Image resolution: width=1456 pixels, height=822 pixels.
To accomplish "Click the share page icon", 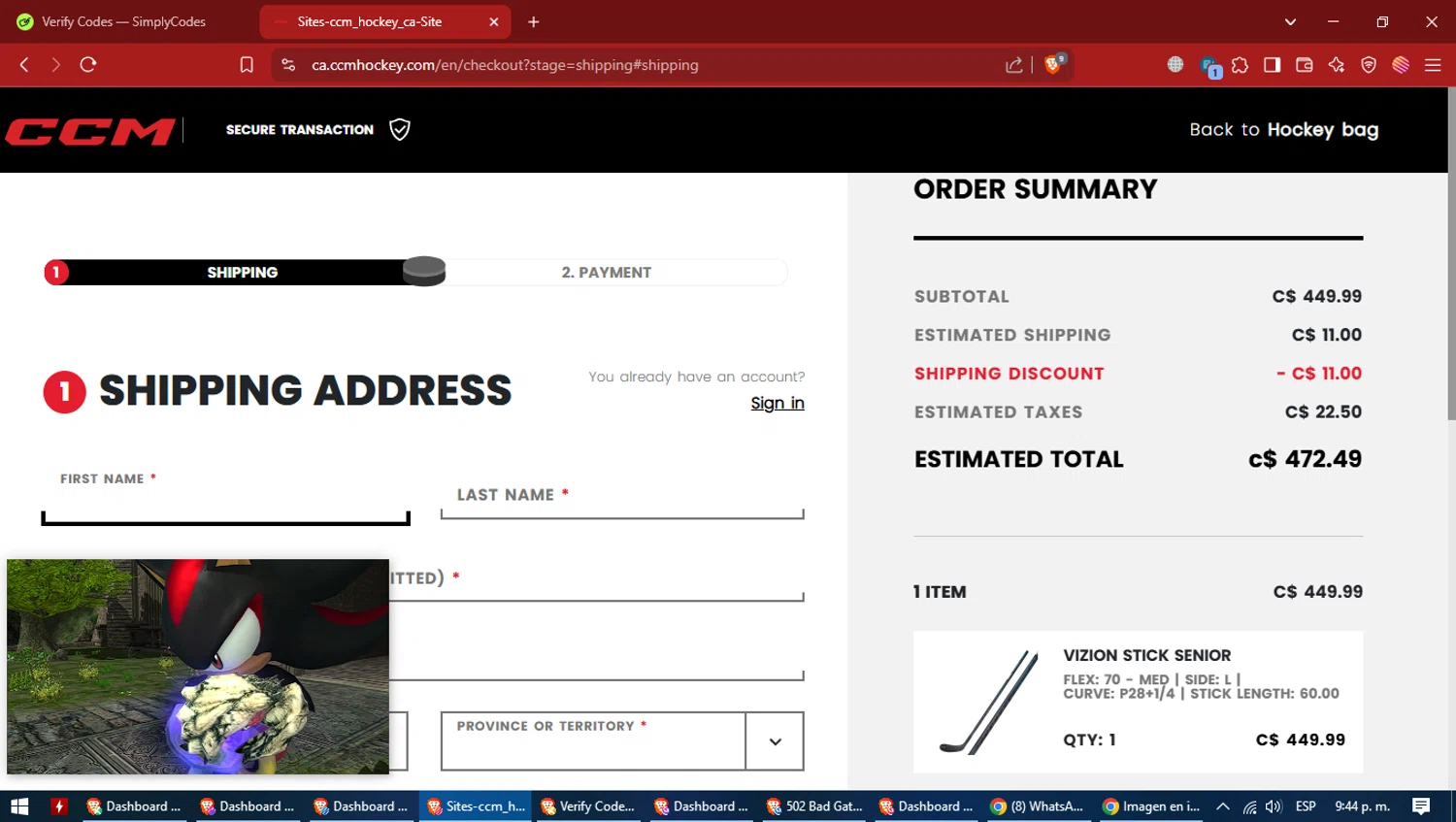I will point(1014,65).
